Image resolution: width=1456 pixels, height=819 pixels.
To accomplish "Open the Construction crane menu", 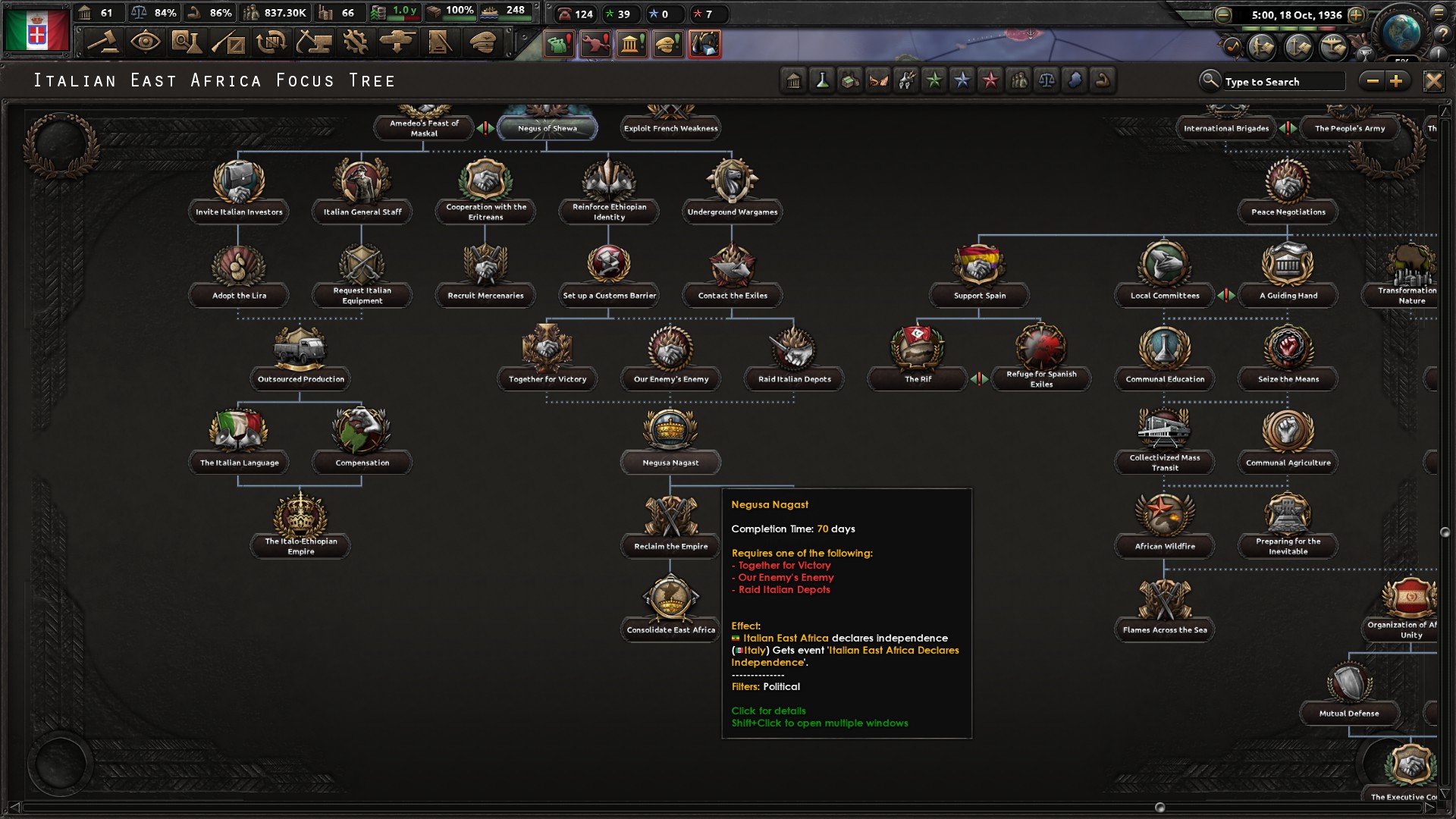I will (313, 42).
